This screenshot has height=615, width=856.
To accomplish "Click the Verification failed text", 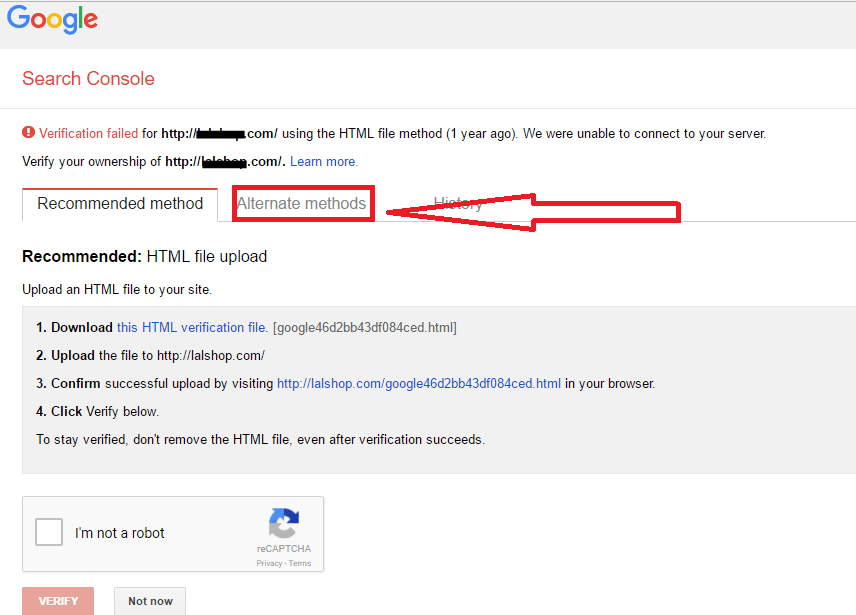I will click(88, 133).
